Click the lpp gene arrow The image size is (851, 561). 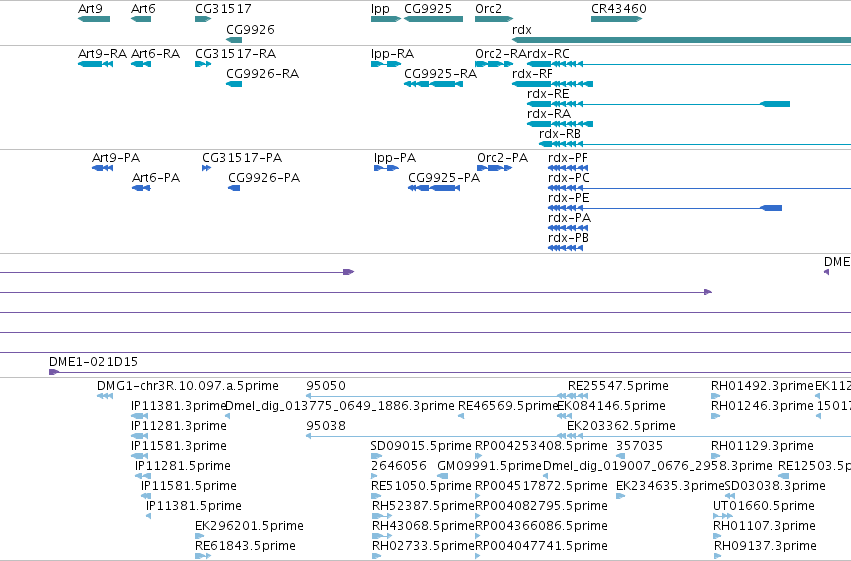coord(386,19)
